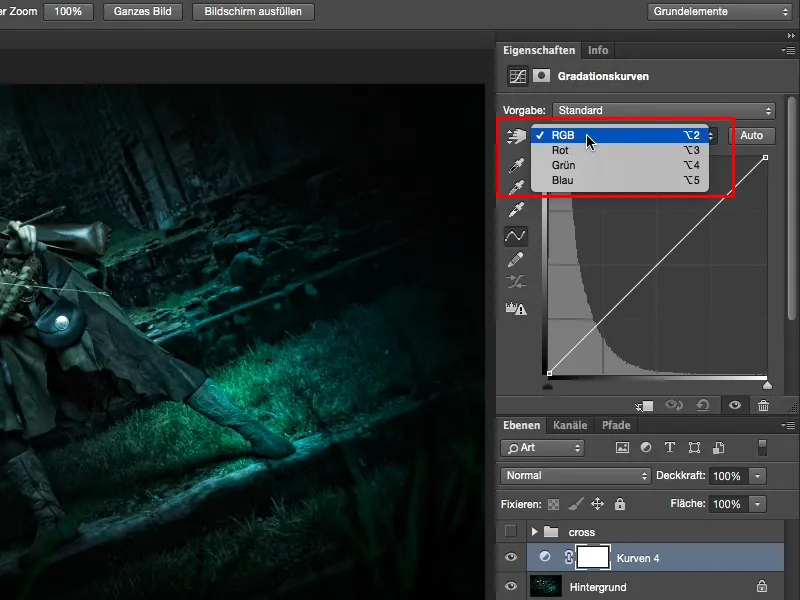Image resolution: width=800 pixels, height=600 pixels.
Task: Filter layers by adjustment layers icon
Action: click(646, 447)
